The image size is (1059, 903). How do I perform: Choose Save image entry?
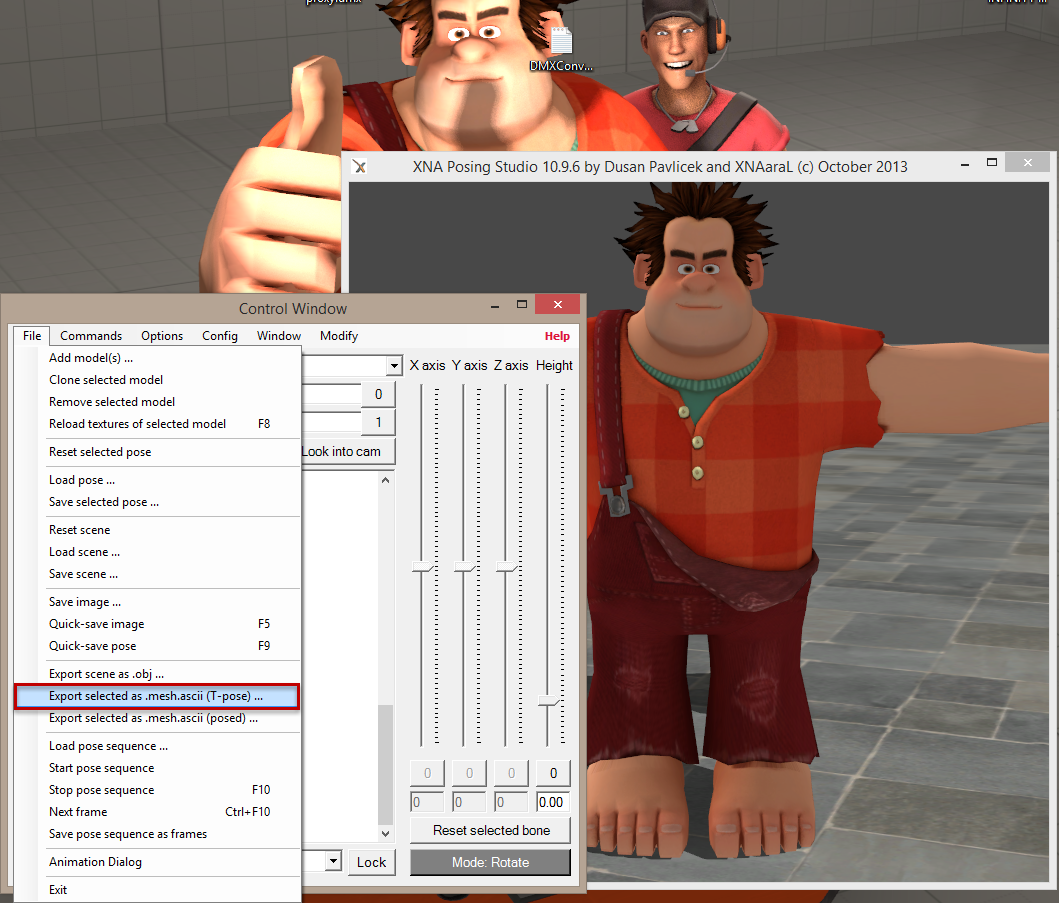click(157, 602)
